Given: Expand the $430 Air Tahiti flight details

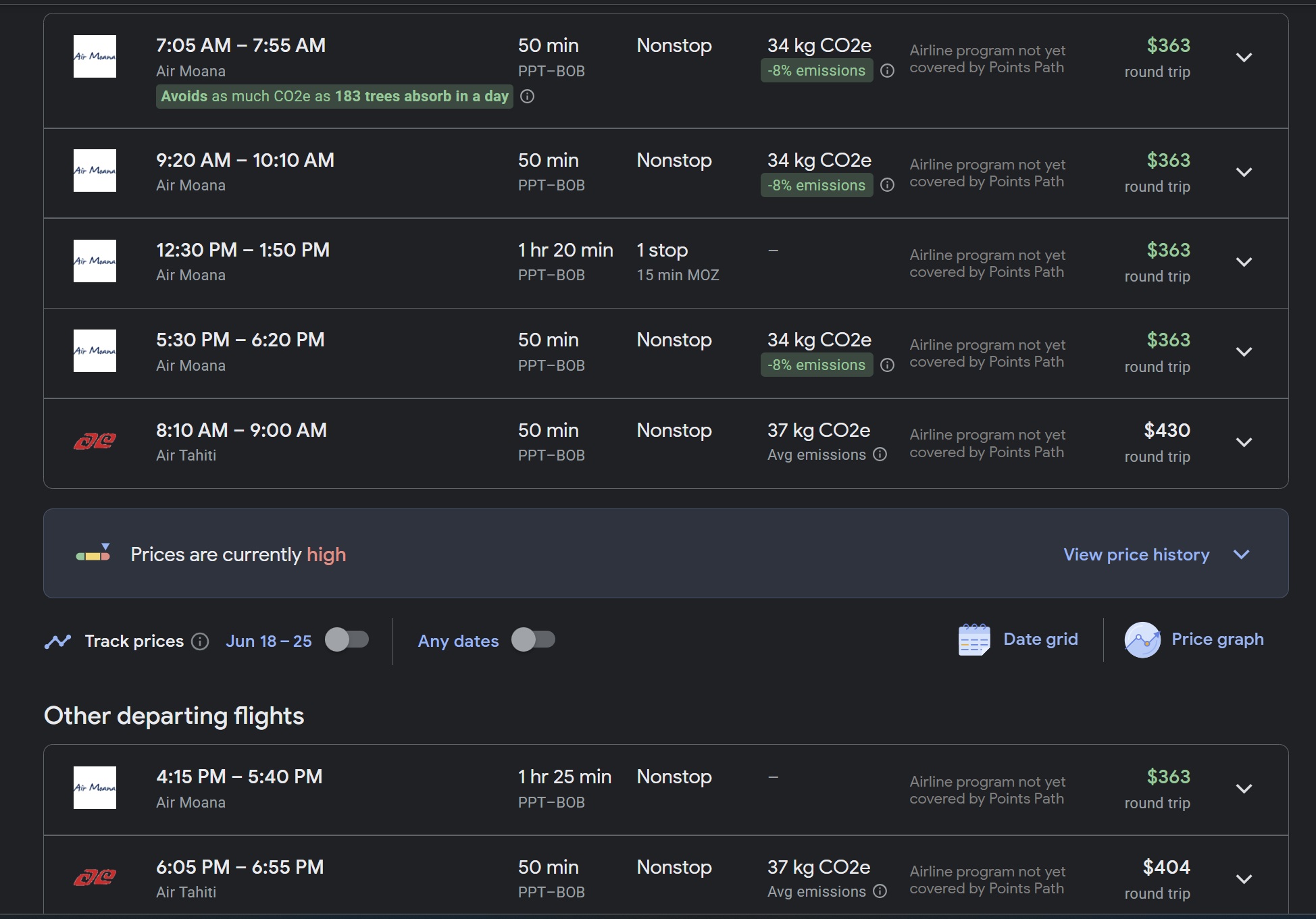Looking at the screenshot, I should pyautogui.click(x=1244, y=442).
